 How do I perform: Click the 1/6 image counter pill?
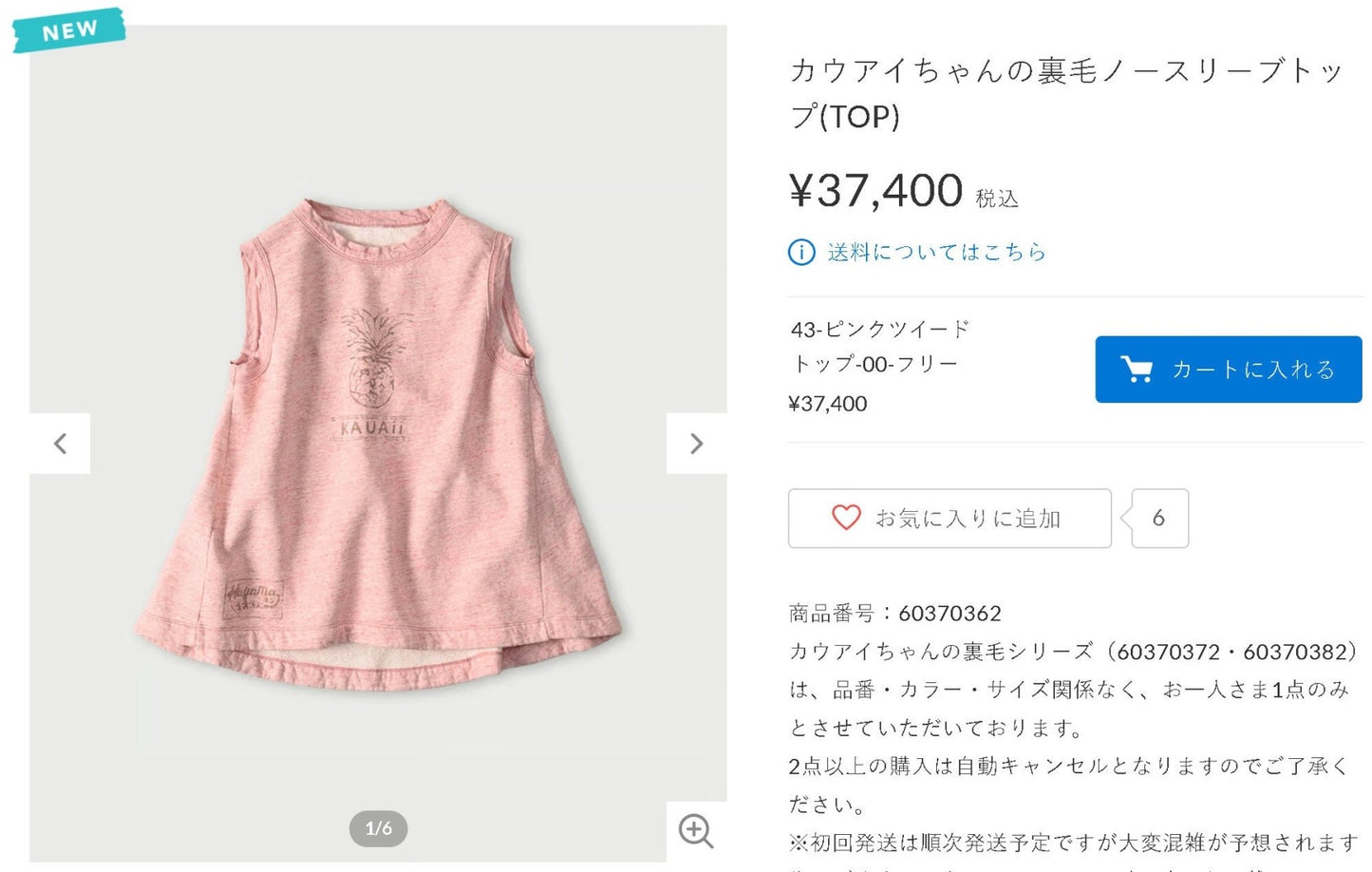click(379, 828)
